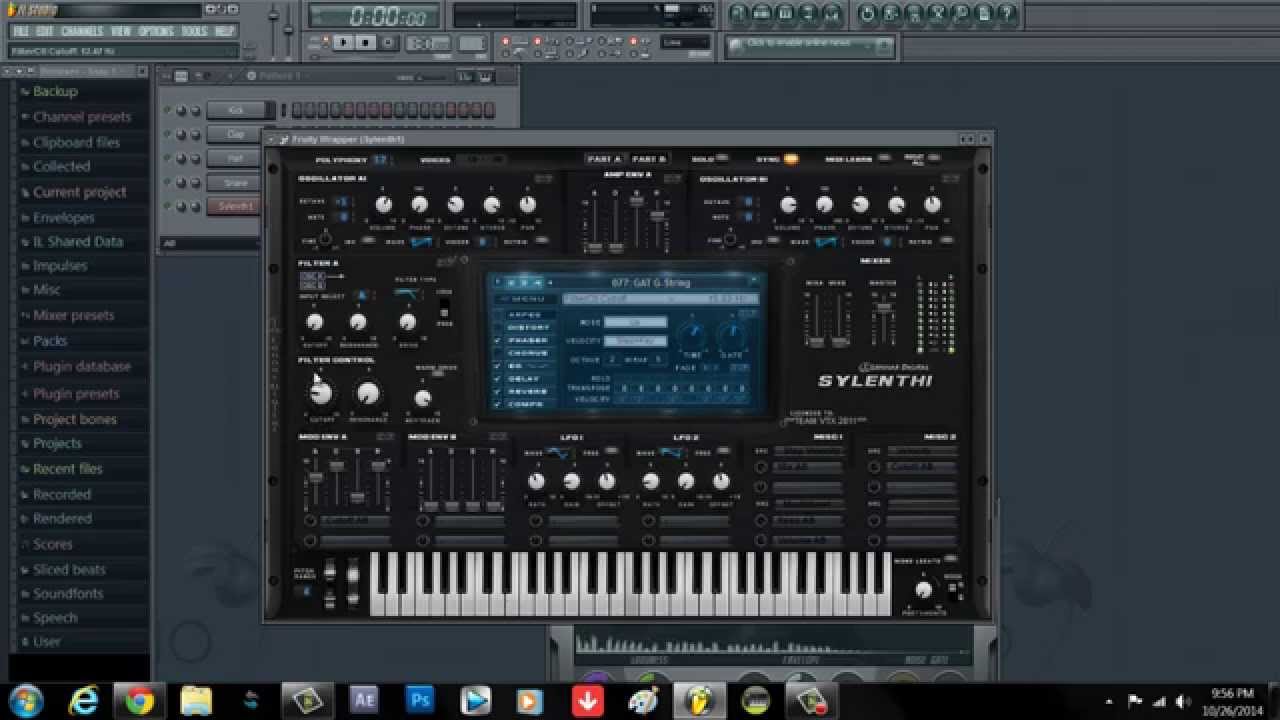The image size is (1280, 720).
Task: Open the OPTIONS menu
Action: click(156, 31)
